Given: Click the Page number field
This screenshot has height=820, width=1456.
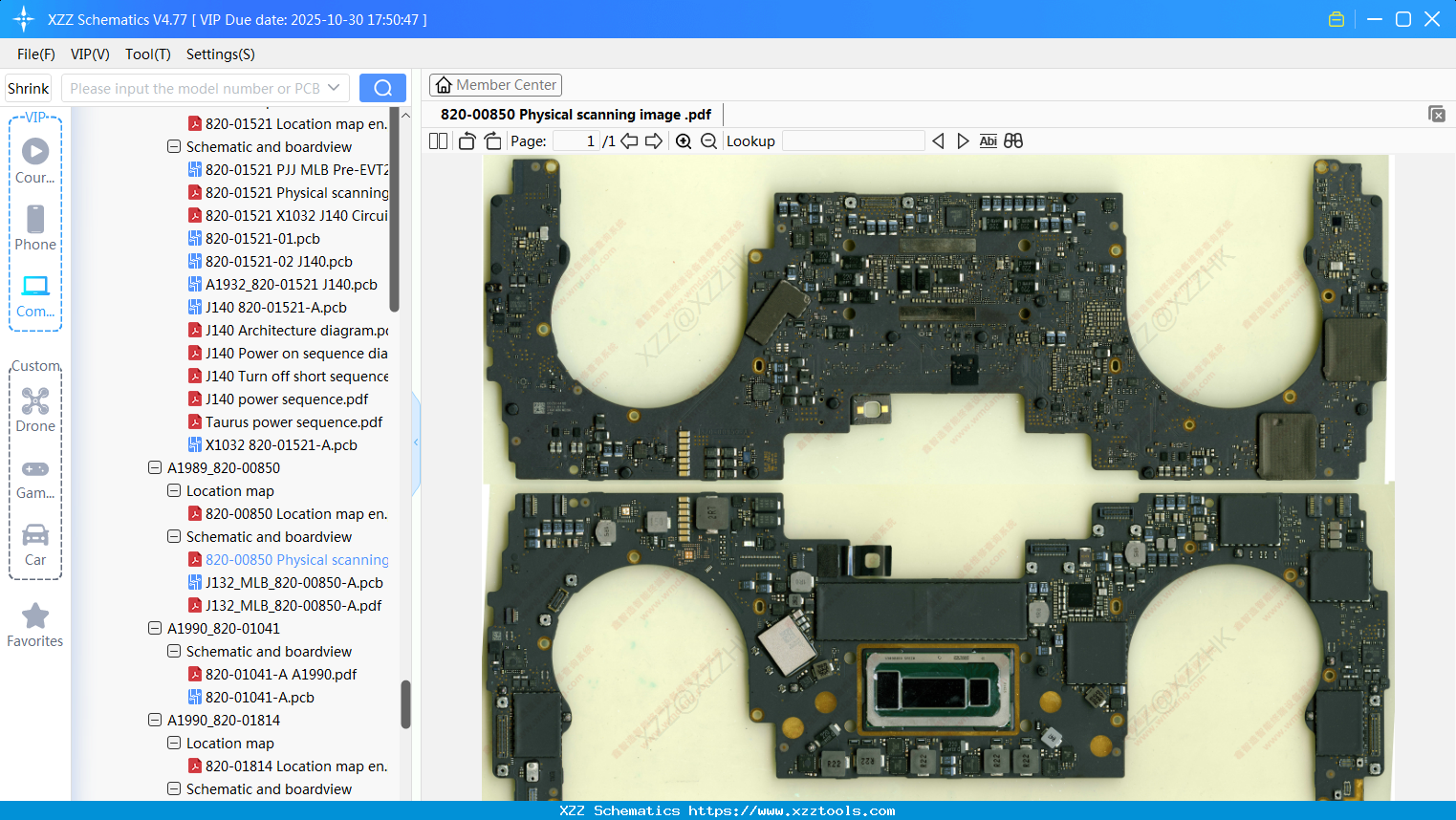Looking at the screenshot, I should (x=576, y=141).
